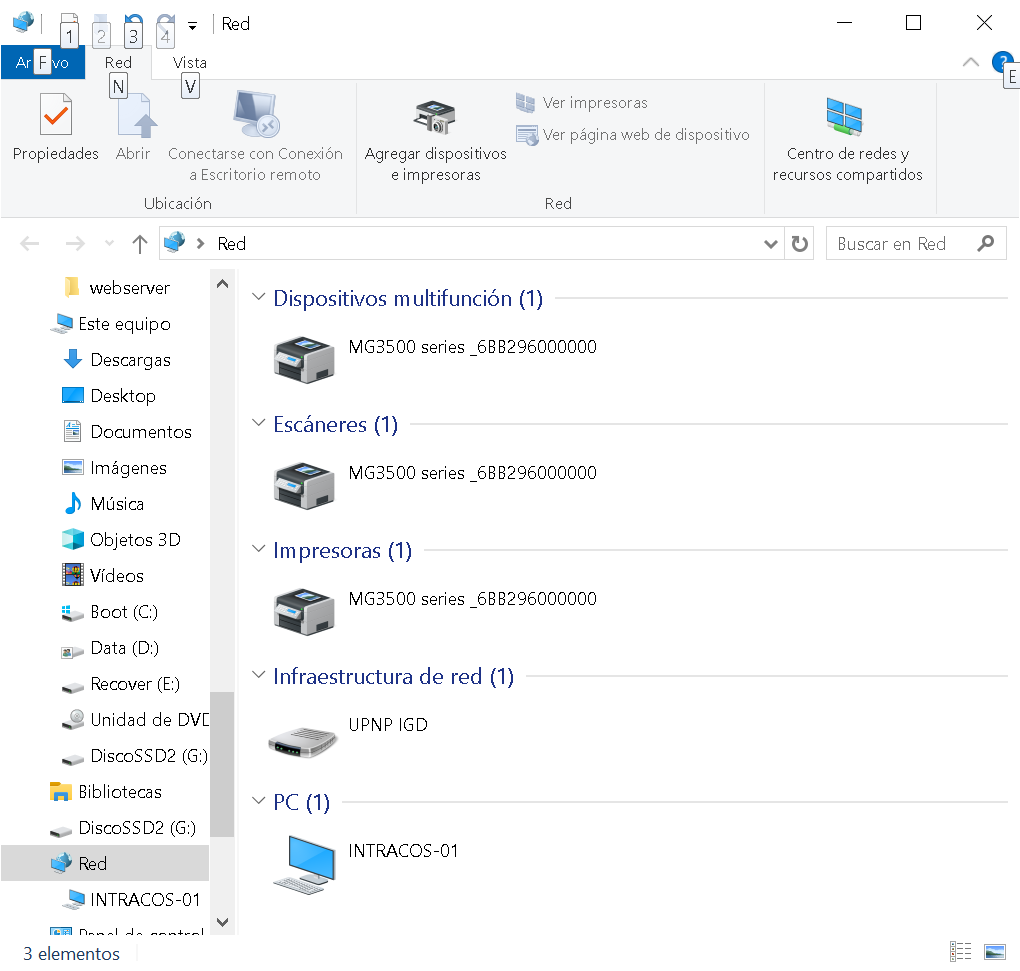
Task: Collapse the Dispositivos multifunción group
Action: coord(258,297)
